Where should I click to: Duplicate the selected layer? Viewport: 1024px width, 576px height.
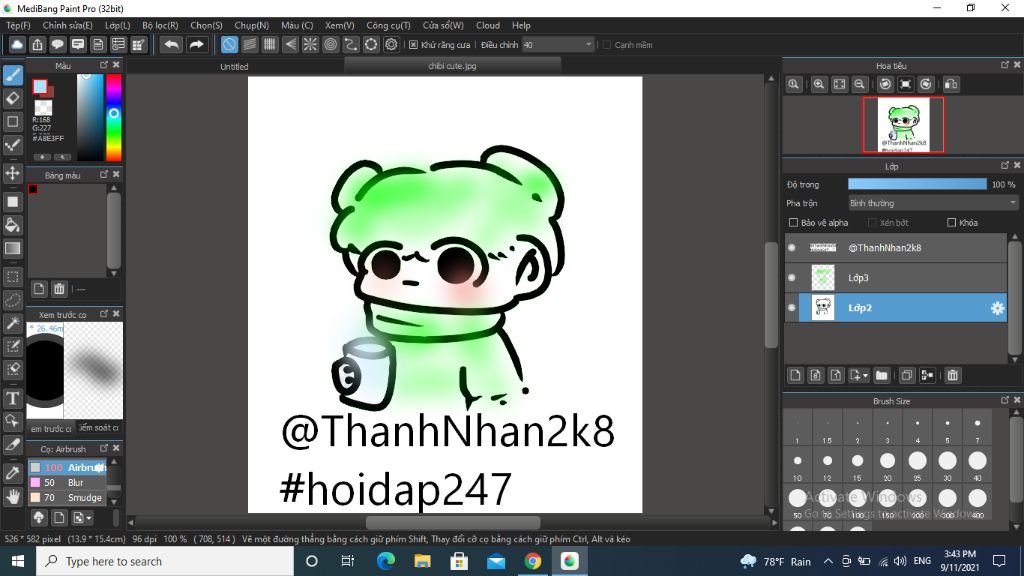point(906,375)
